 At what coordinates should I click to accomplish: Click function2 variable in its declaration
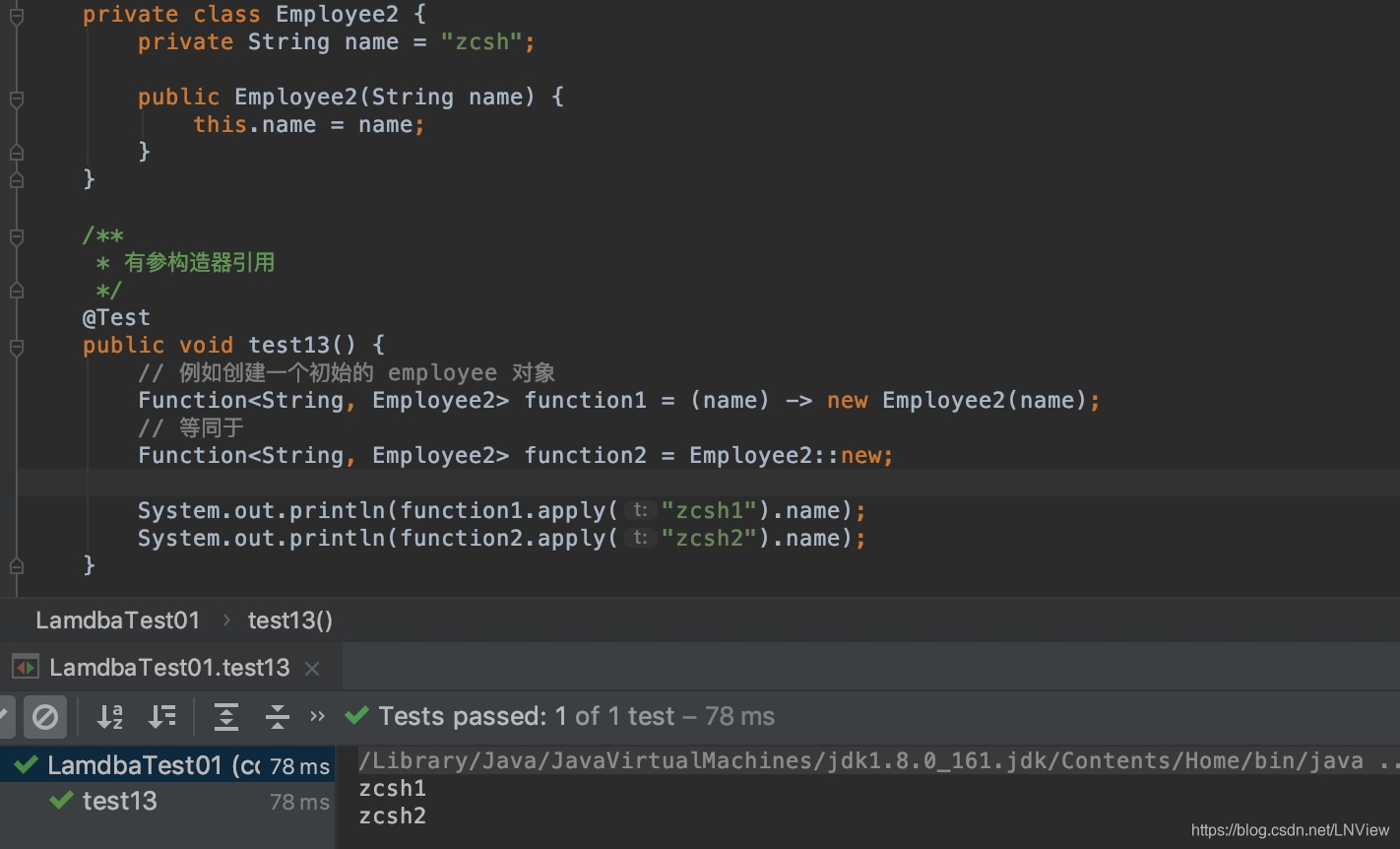(585, 455)
